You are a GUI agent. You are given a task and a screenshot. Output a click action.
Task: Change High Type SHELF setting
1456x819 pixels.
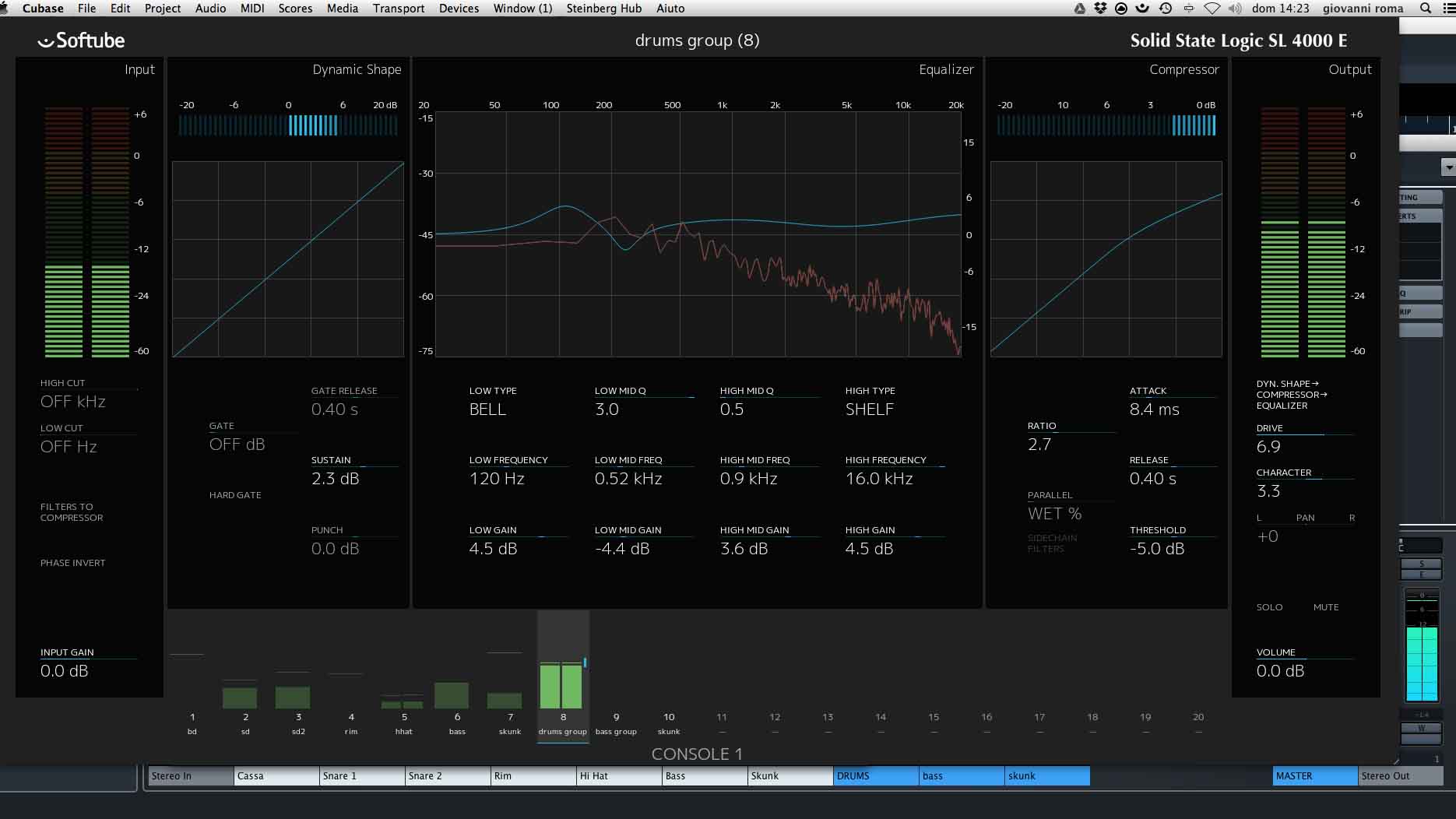tap(869, 409)
